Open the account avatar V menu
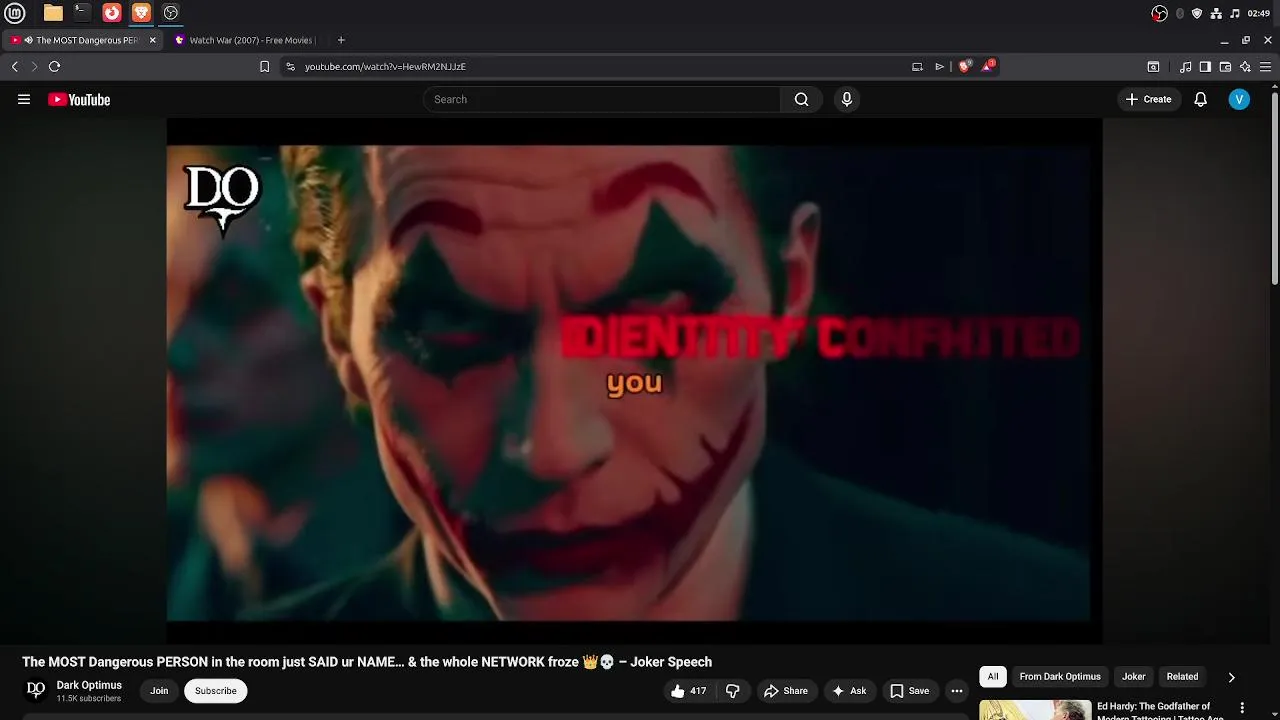This screenshot has height=720, width=1280. tap(1239, 99)
